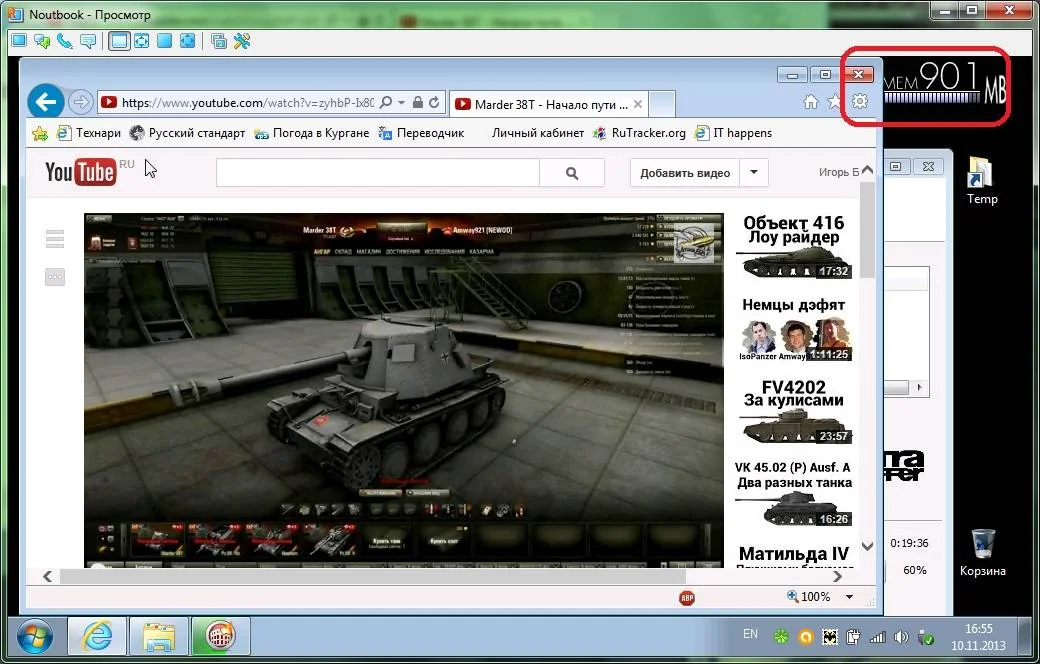Click the Marder 38T video player
This screenshot has height=664, width=1040.
click(404, 390)
